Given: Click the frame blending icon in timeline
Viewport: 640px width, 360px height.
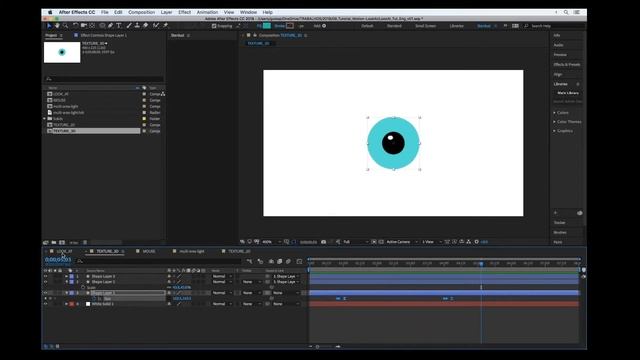Looking at the screenshot, I should tap(280, 261).
